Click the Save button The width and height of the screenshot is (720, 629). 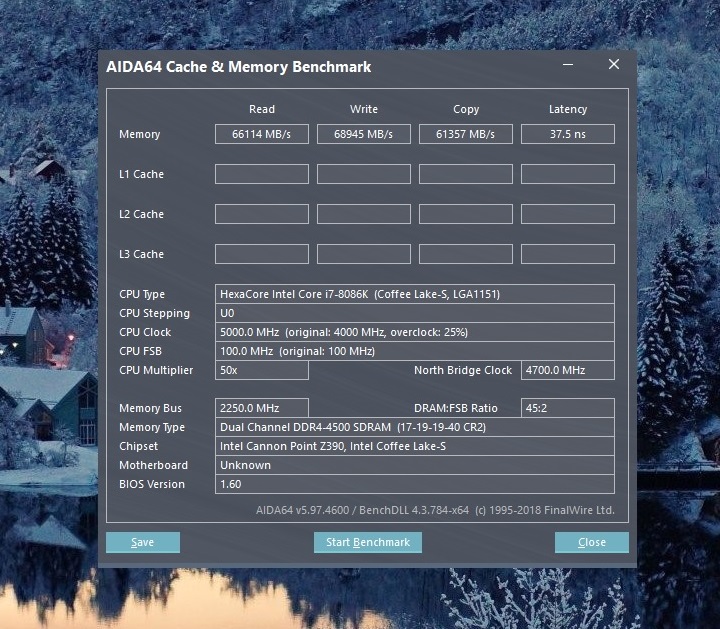pos(143,542)
